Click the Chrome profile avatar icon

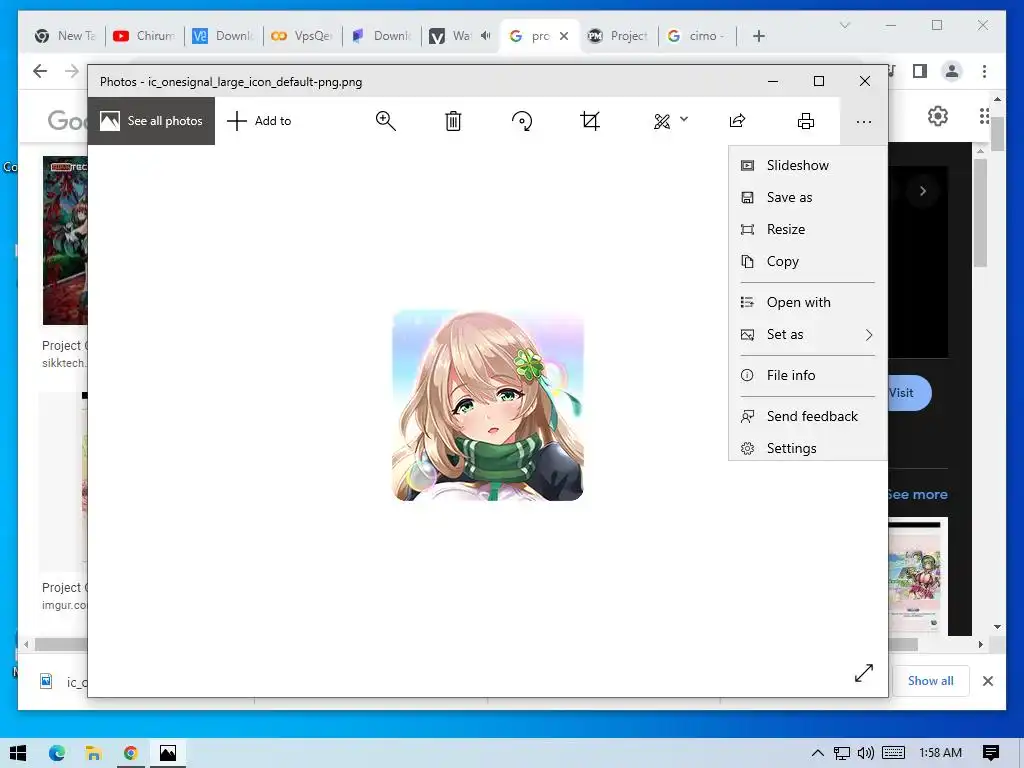click(x=952, y=71)
